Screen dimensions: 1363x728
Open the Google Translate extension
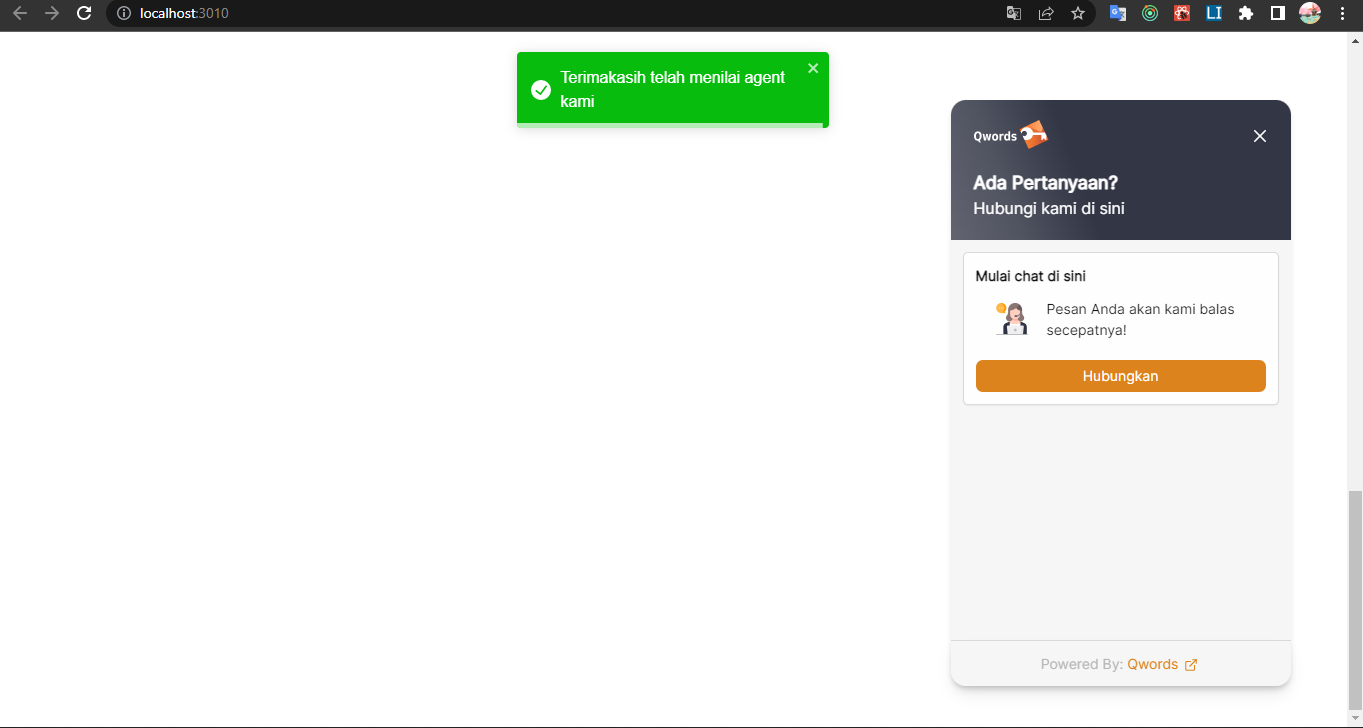(x=1118, y=13)
